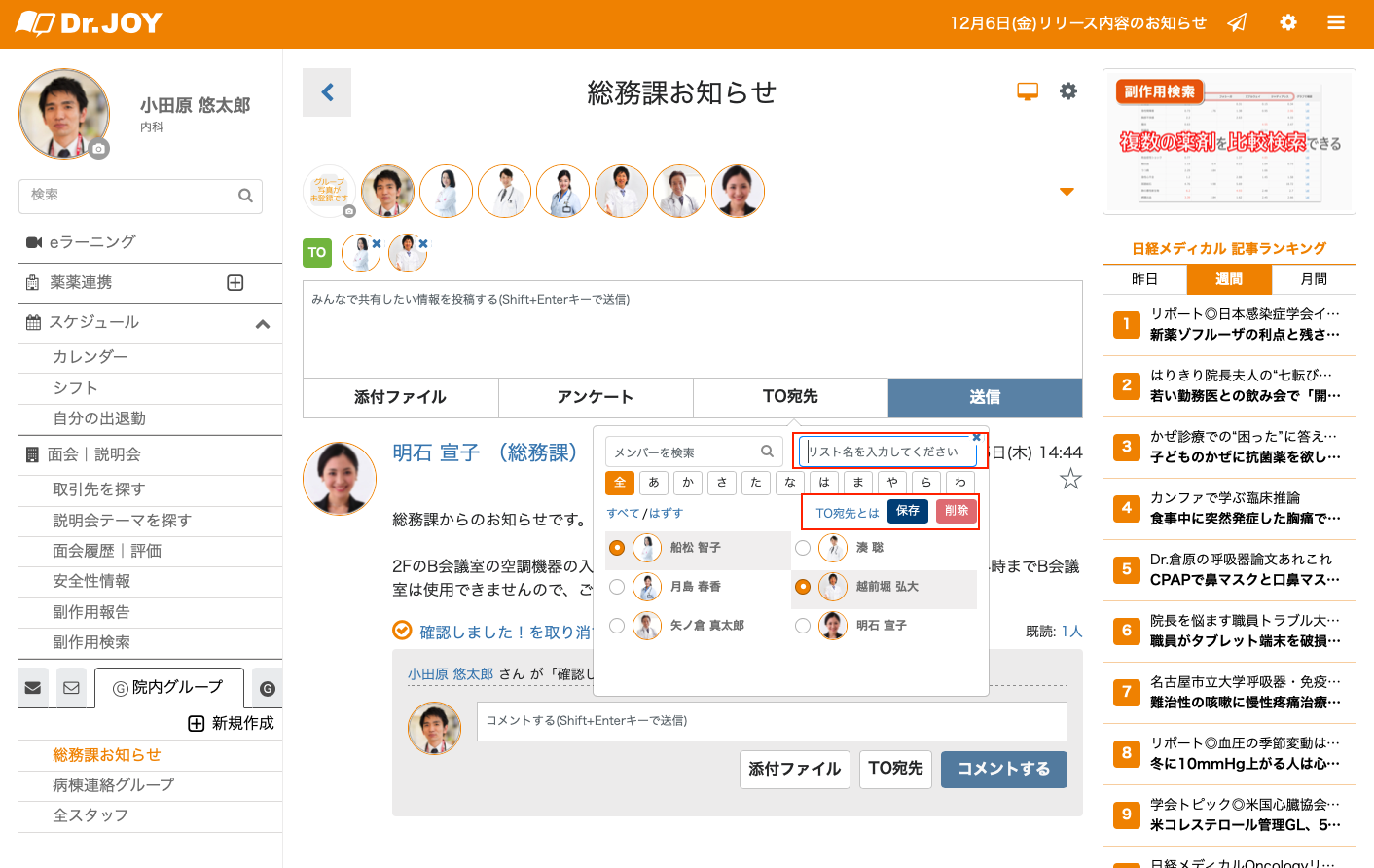The height and width of the screenshot is (868, 1374).
Task: Filter members by 全 button
Action: pyautogui.click(x=620, y=483)
